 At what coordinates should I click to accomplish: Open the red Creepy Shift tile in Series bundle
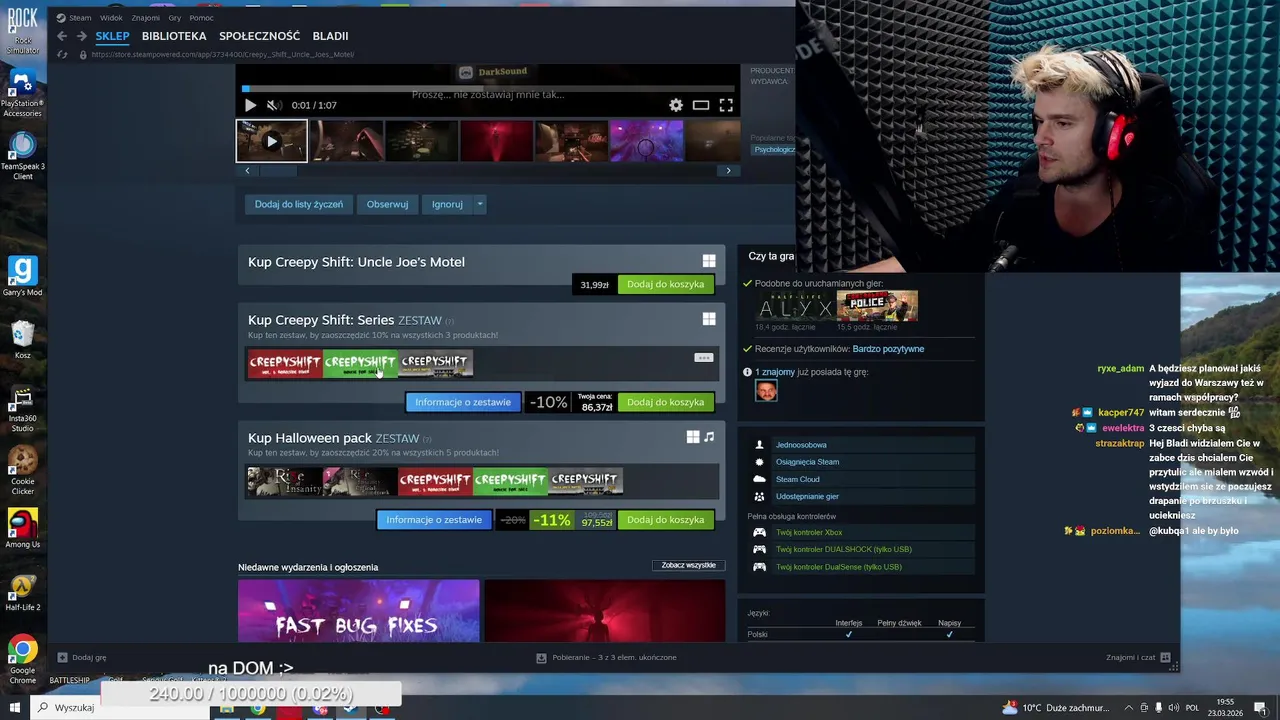[285, 364]
